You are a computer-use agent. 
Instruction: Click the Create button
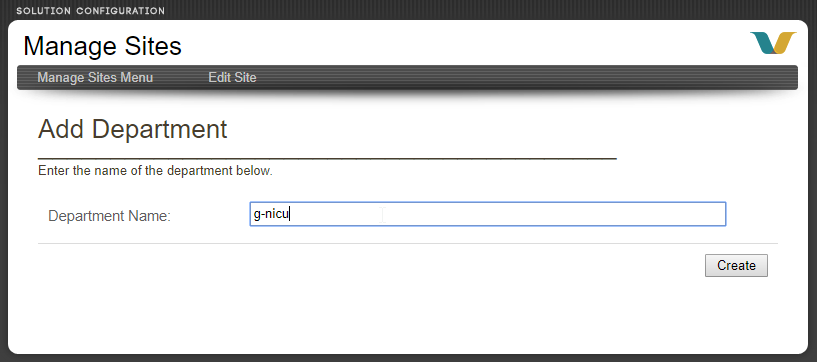click(x=736, y=265)
